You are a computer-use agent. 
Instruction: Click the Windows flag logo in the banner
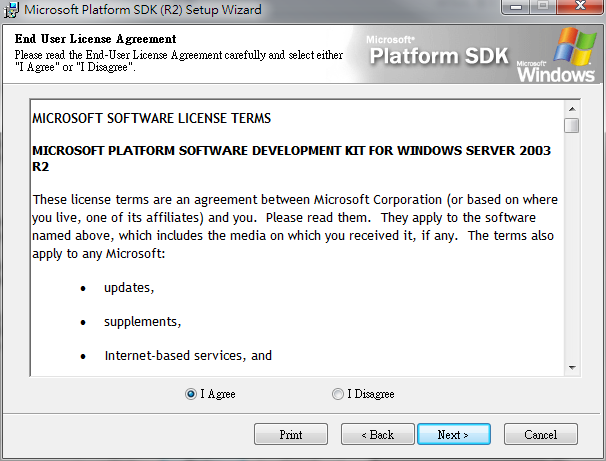(575, 46)
